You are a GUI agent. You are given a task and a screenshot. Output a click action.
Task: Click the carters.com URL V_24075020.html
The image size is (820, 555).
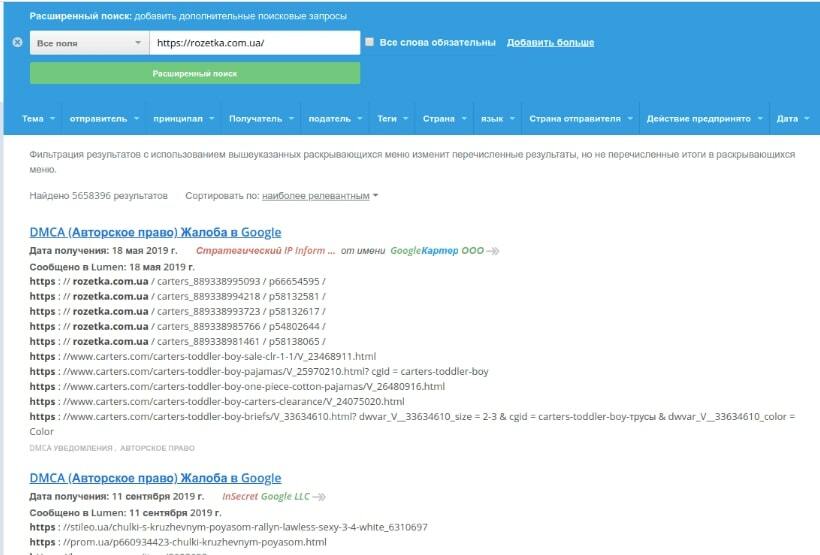tap(217, 402)
